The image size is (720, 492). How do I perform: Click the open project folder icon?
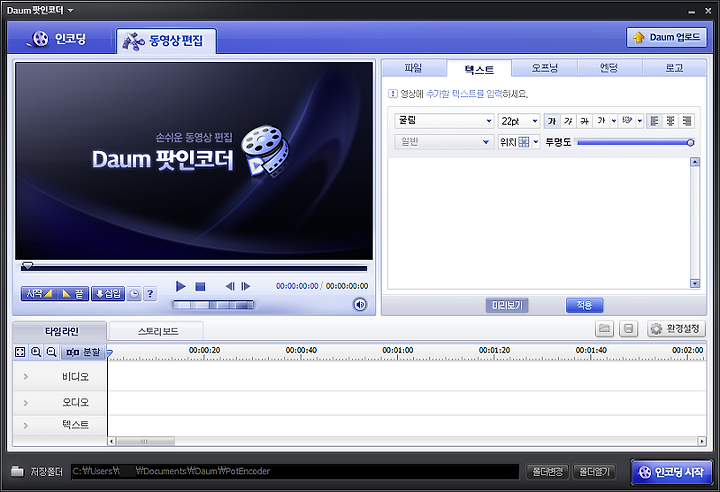tap(605, 328)
